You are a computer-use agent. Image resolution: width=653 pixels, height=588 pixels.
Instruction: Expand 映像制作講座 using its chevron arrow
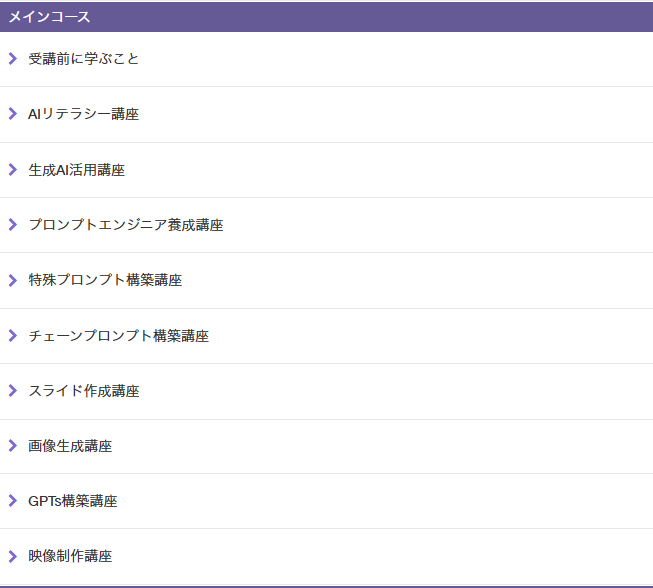click(x=13, y=556)
